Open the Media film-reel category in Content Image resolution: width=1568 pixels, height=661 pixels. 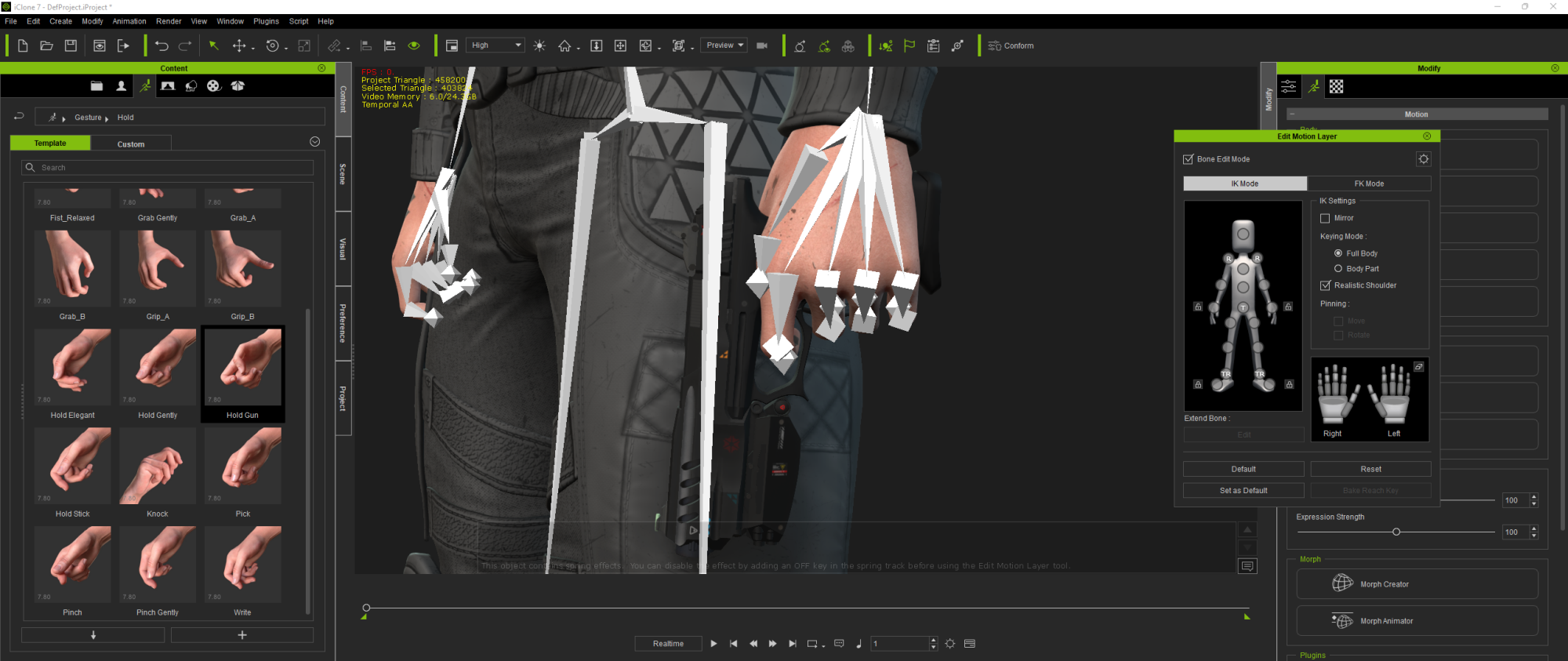tap(214, 85)
